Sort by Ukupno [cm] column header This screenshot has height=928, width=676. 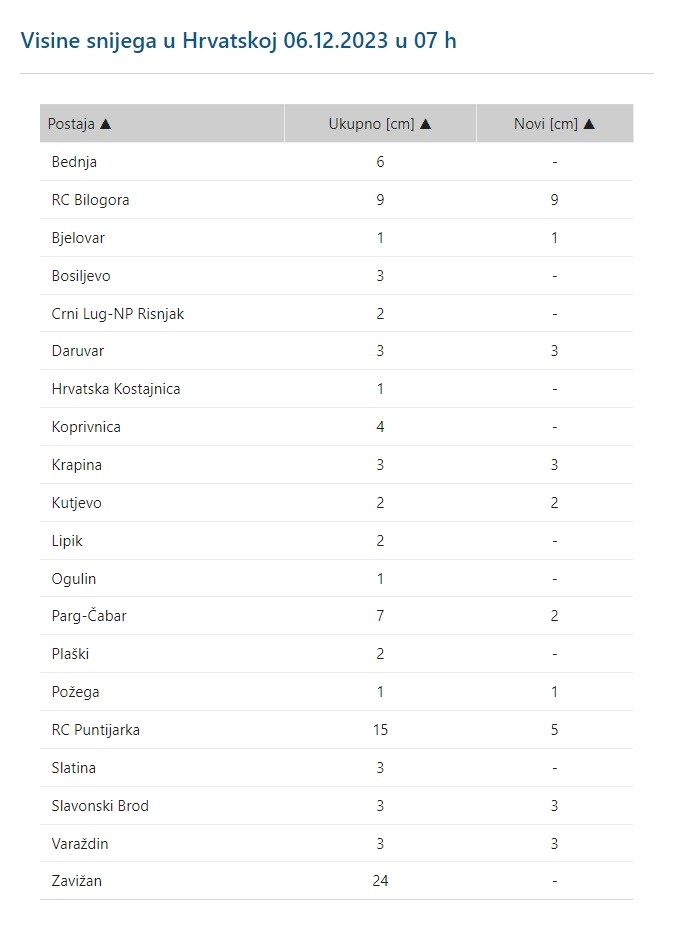[372, 124]
